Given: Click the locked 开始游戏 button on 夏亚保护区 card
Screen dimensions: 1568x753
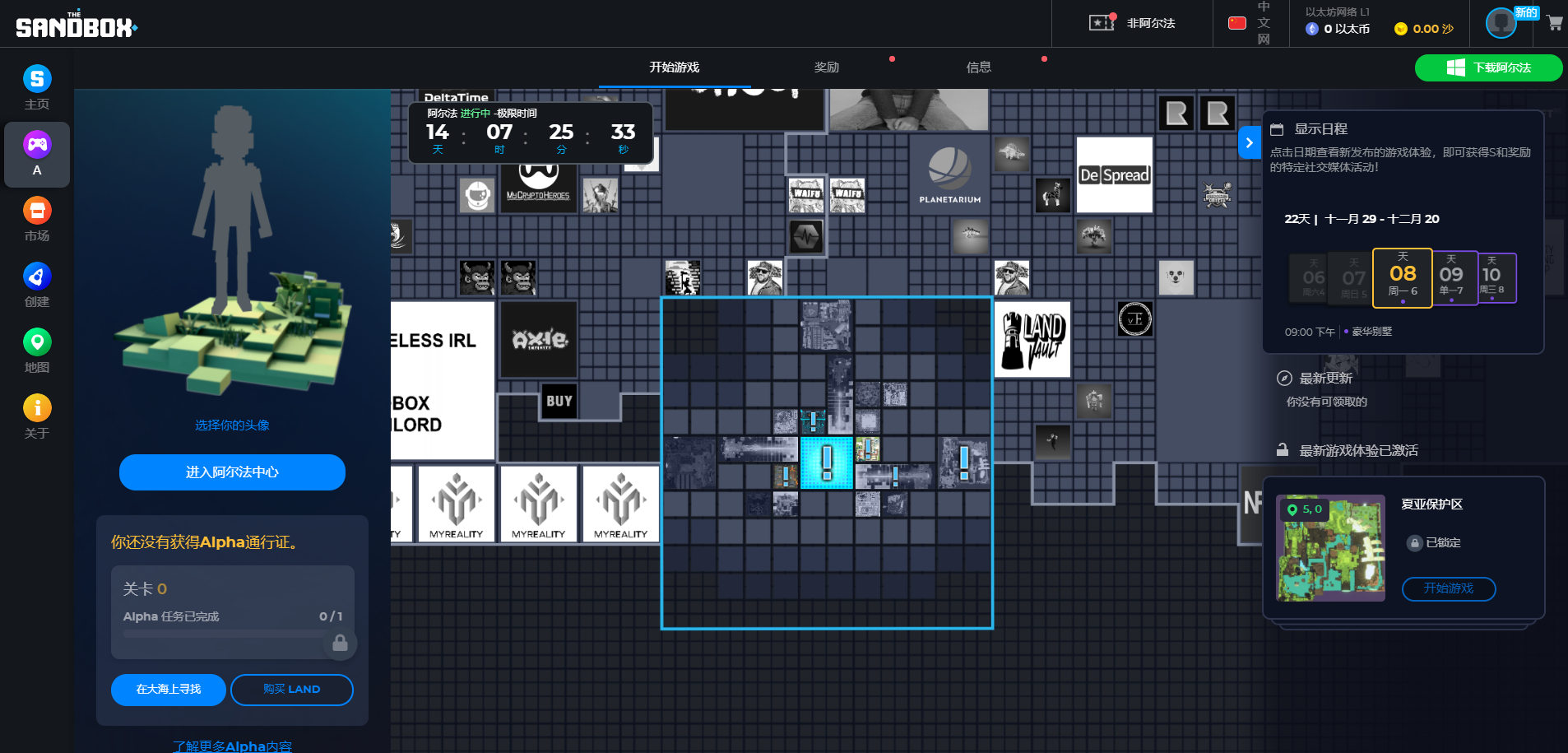Looking at the screenshot, I should click(x=1449, y=588).
